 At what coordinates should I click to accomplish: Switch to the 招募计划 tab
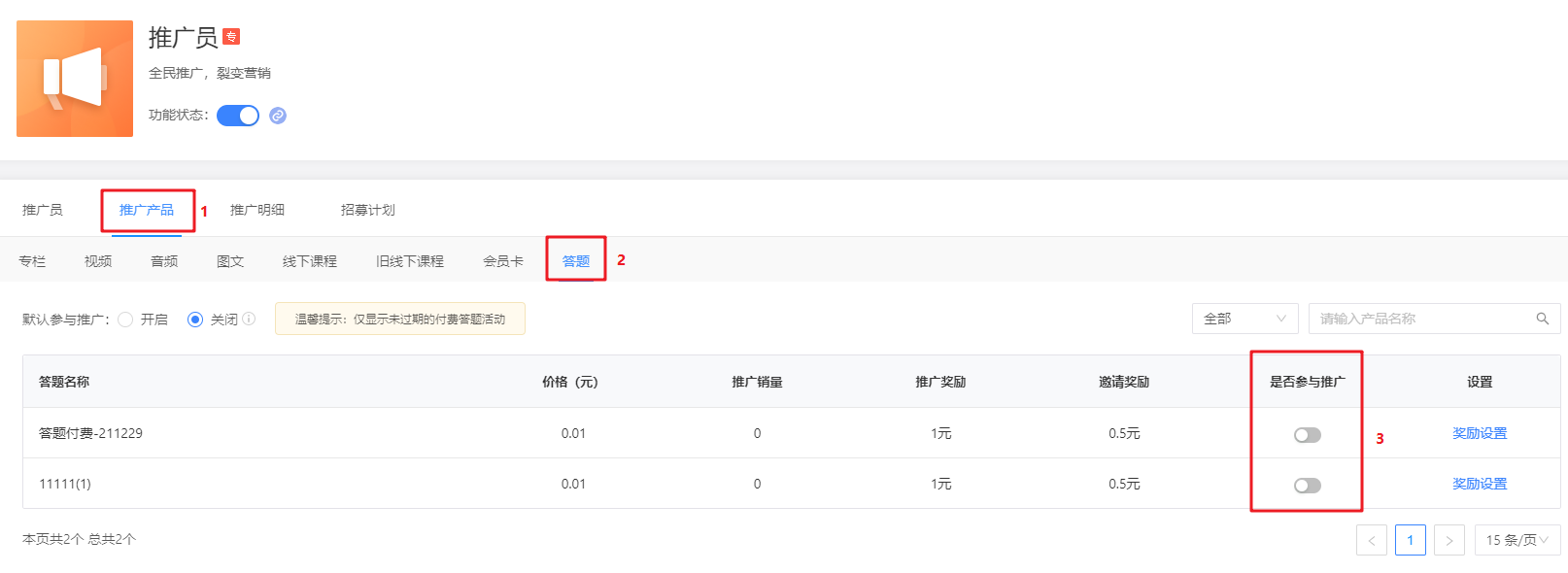368,210
